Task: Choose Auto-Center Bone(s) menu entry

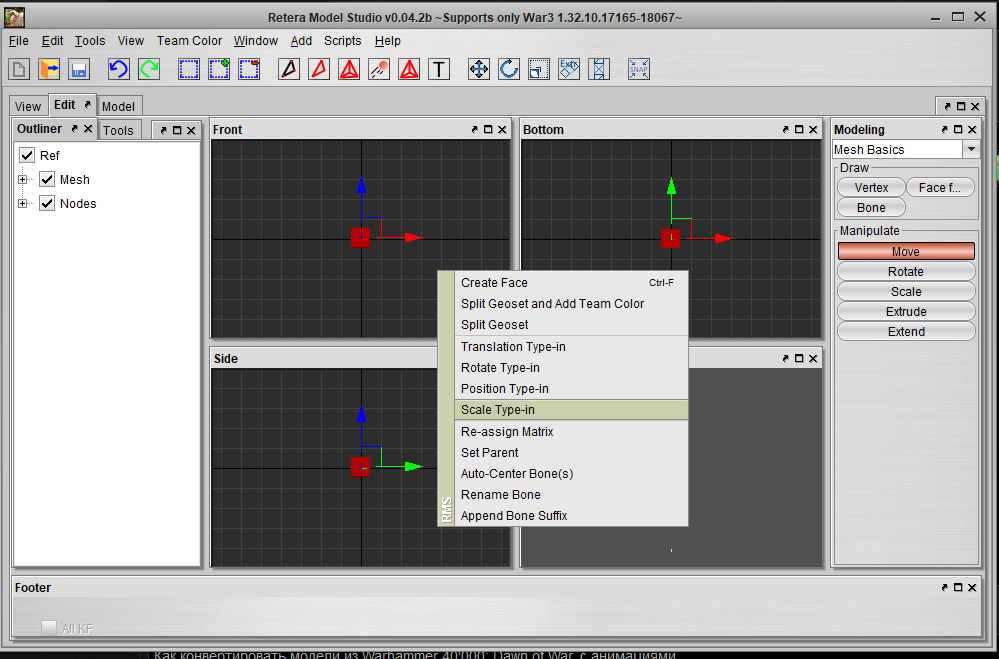Action: click(571, 474)
